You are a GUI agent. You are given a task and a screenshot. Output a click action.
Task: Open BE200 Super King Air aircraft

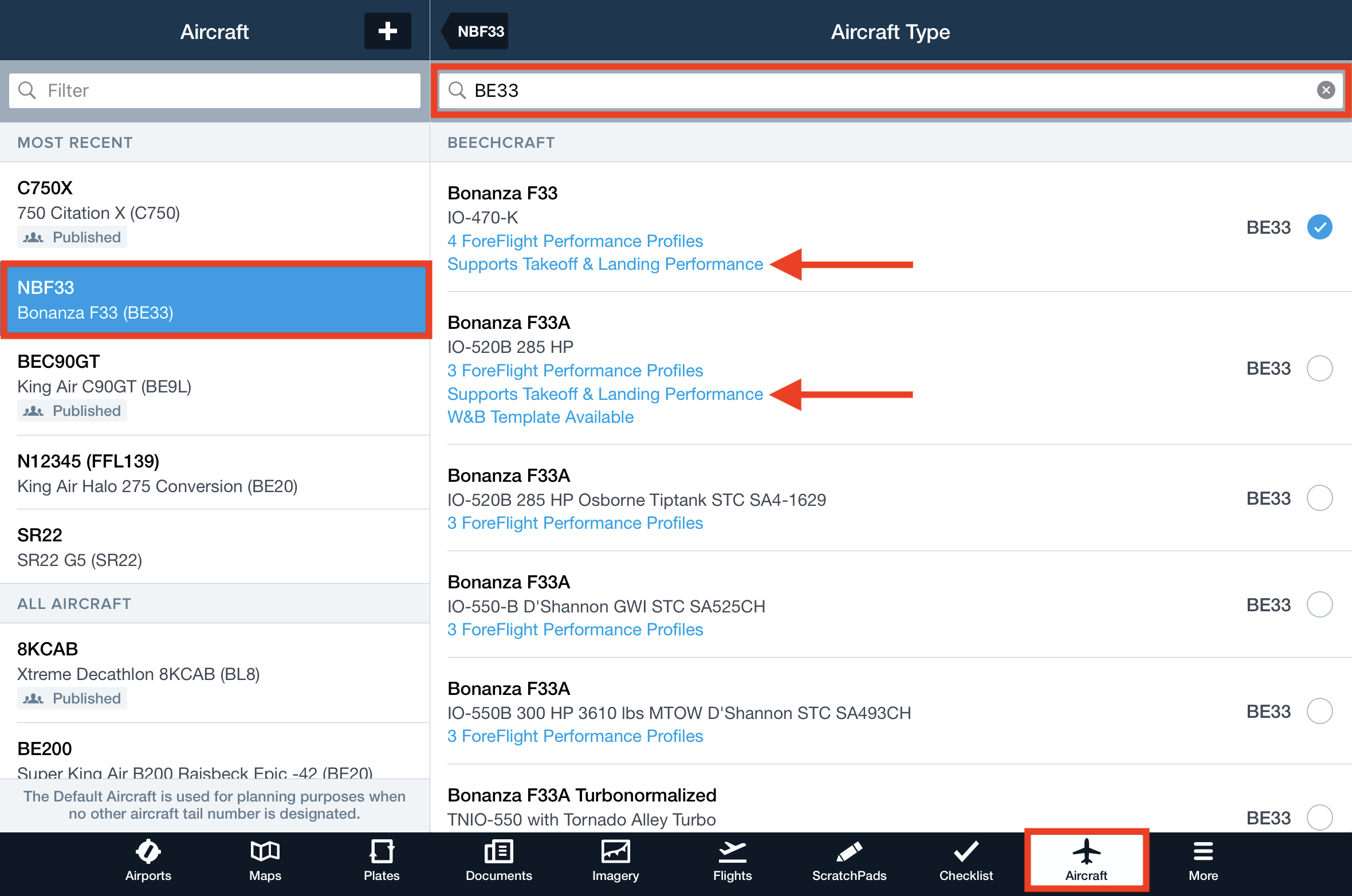pyautogui.click(x=215, y=752)
